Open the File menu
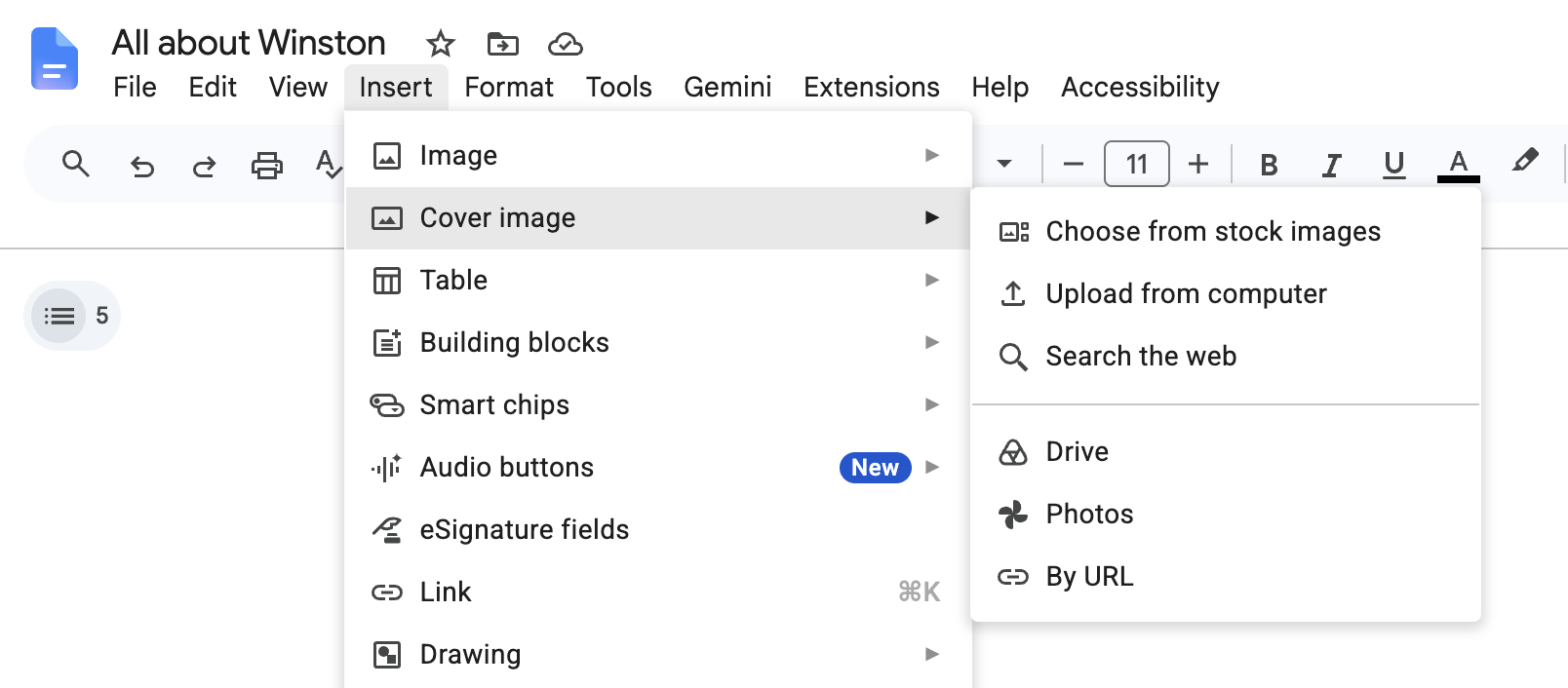This screenshot has height=688, width=1568. coord(135,87)
